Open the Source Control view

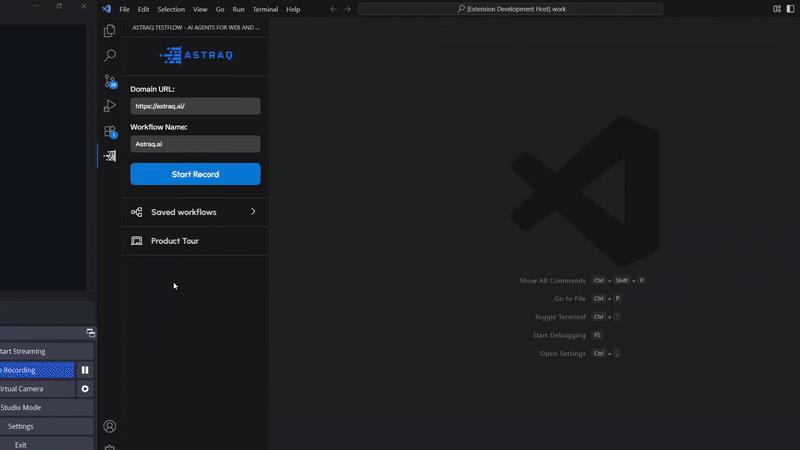(x=110, y=81)
